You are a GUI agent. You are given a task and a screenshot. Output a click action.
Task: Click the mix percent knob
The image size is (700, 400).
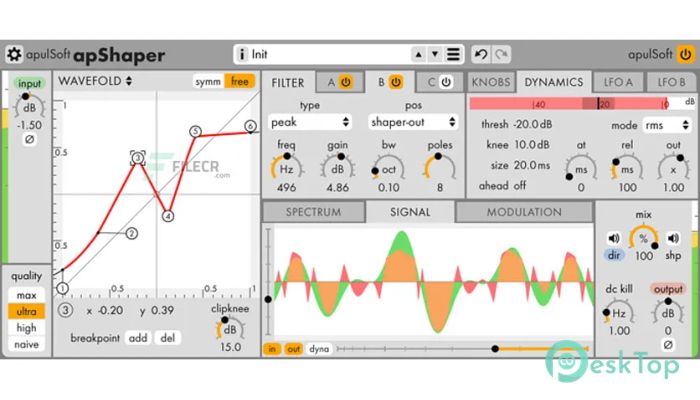pos(643,238)
